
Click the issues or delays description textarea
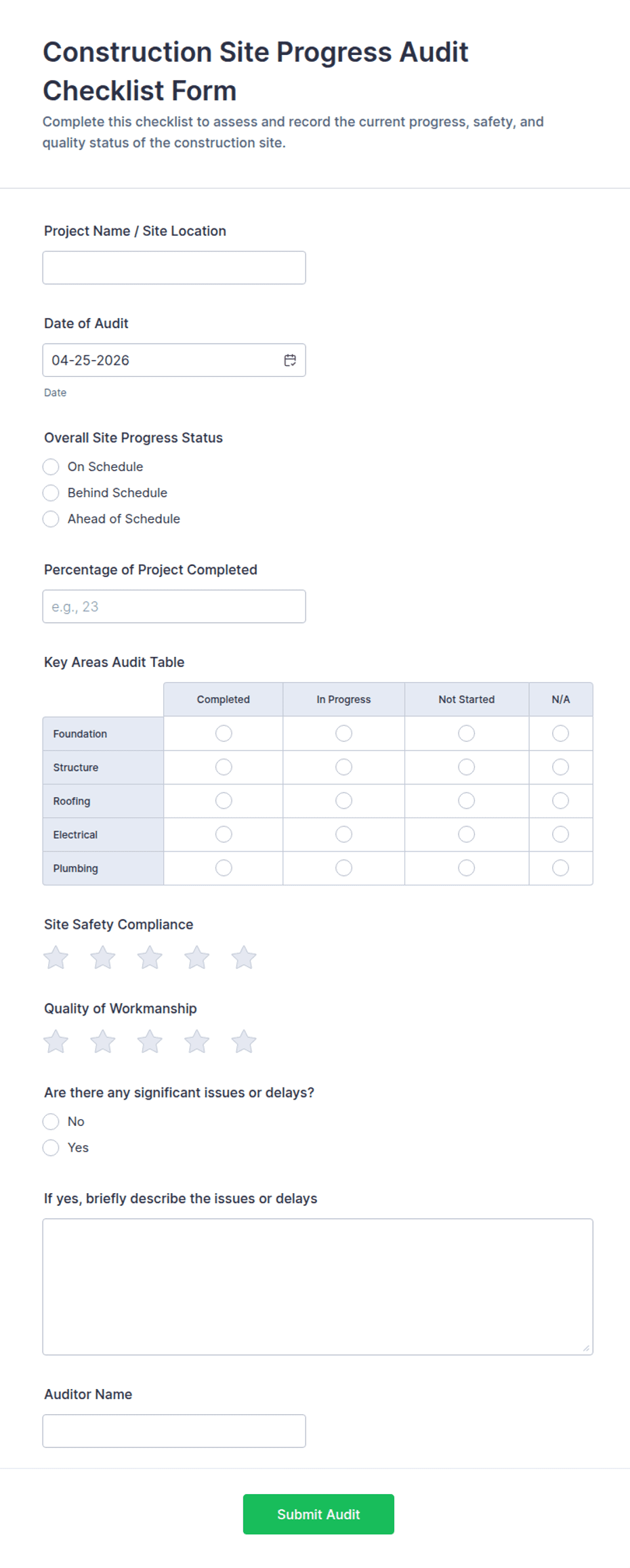click(x=318, y=1286)
